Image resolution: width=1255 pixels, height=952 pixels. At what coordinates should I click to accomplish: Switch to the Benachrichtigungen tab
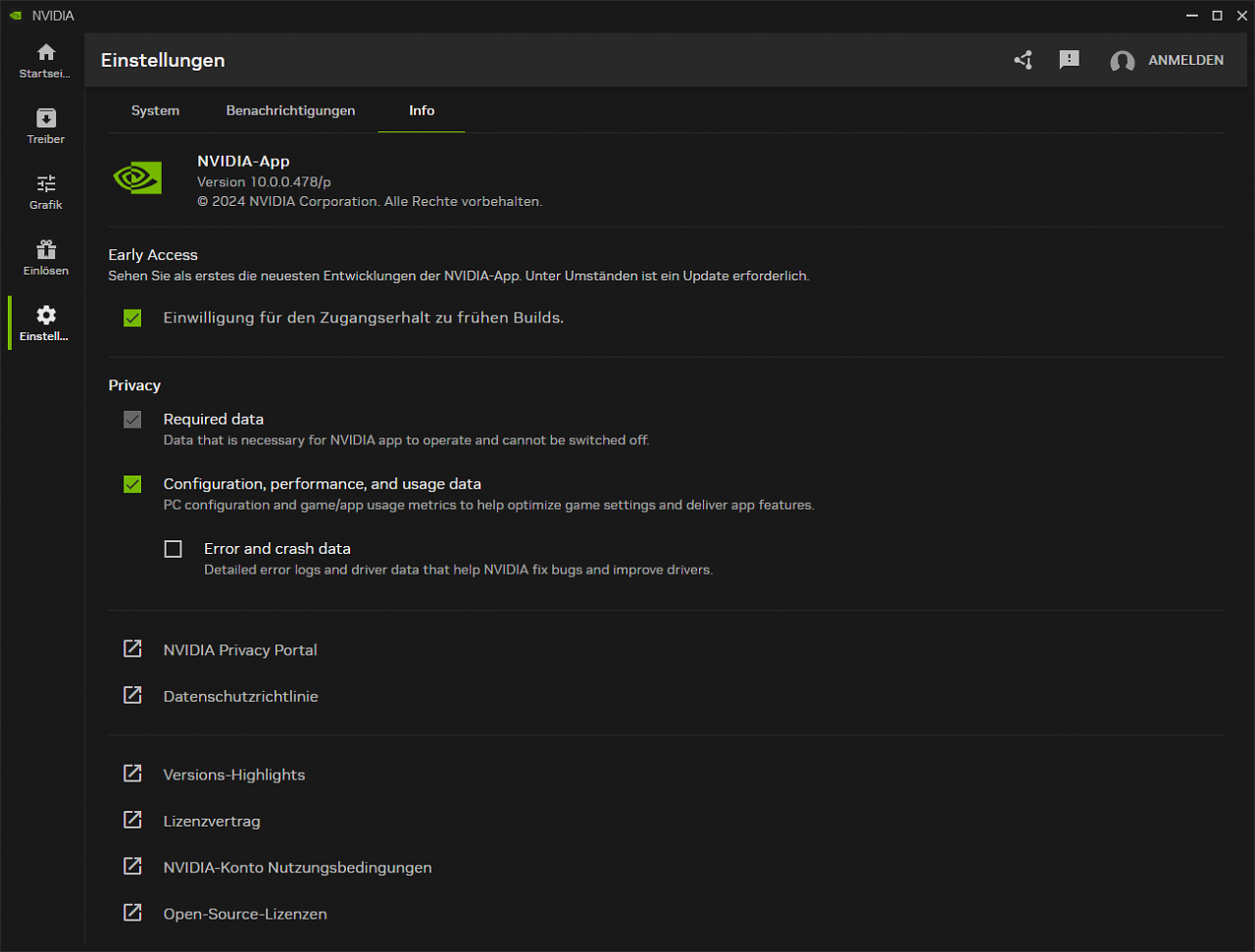(x=290, y=111)
